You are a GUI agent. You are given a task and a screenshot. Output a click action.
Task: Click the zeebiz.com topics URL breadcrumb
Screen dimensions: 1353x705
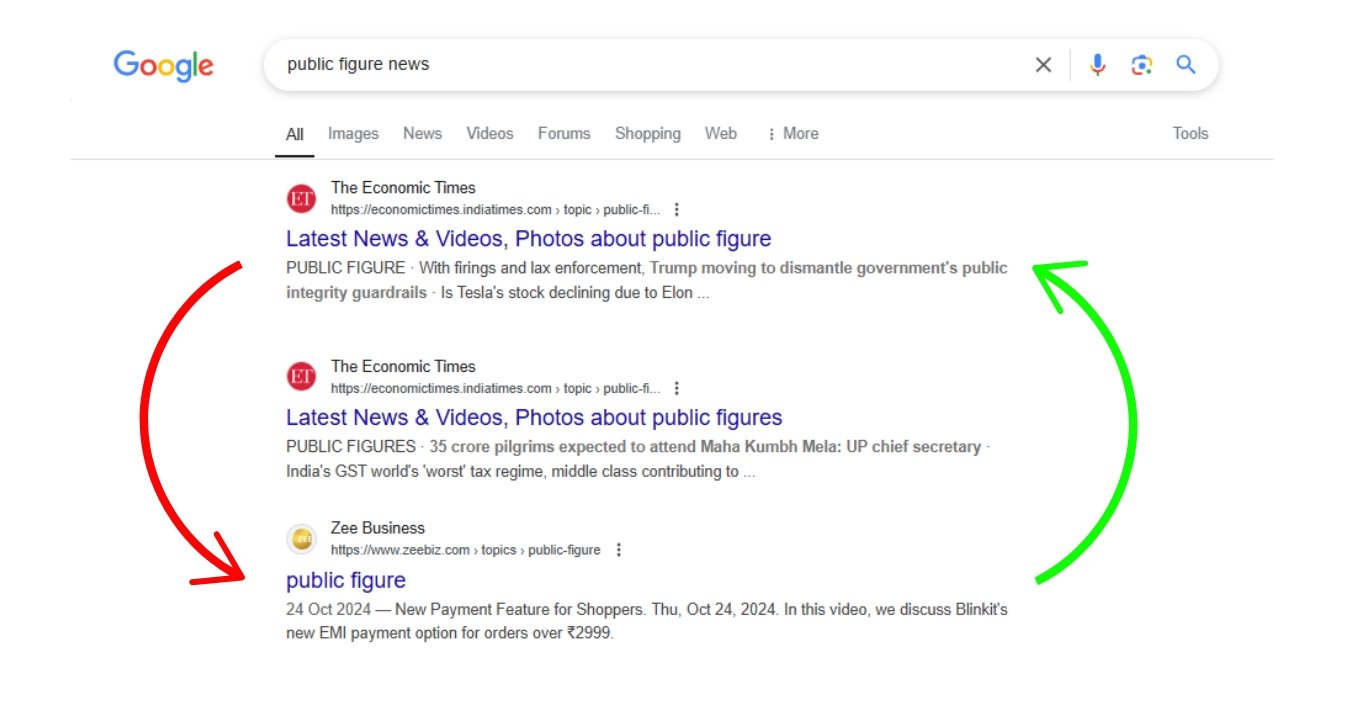[466, 550]
